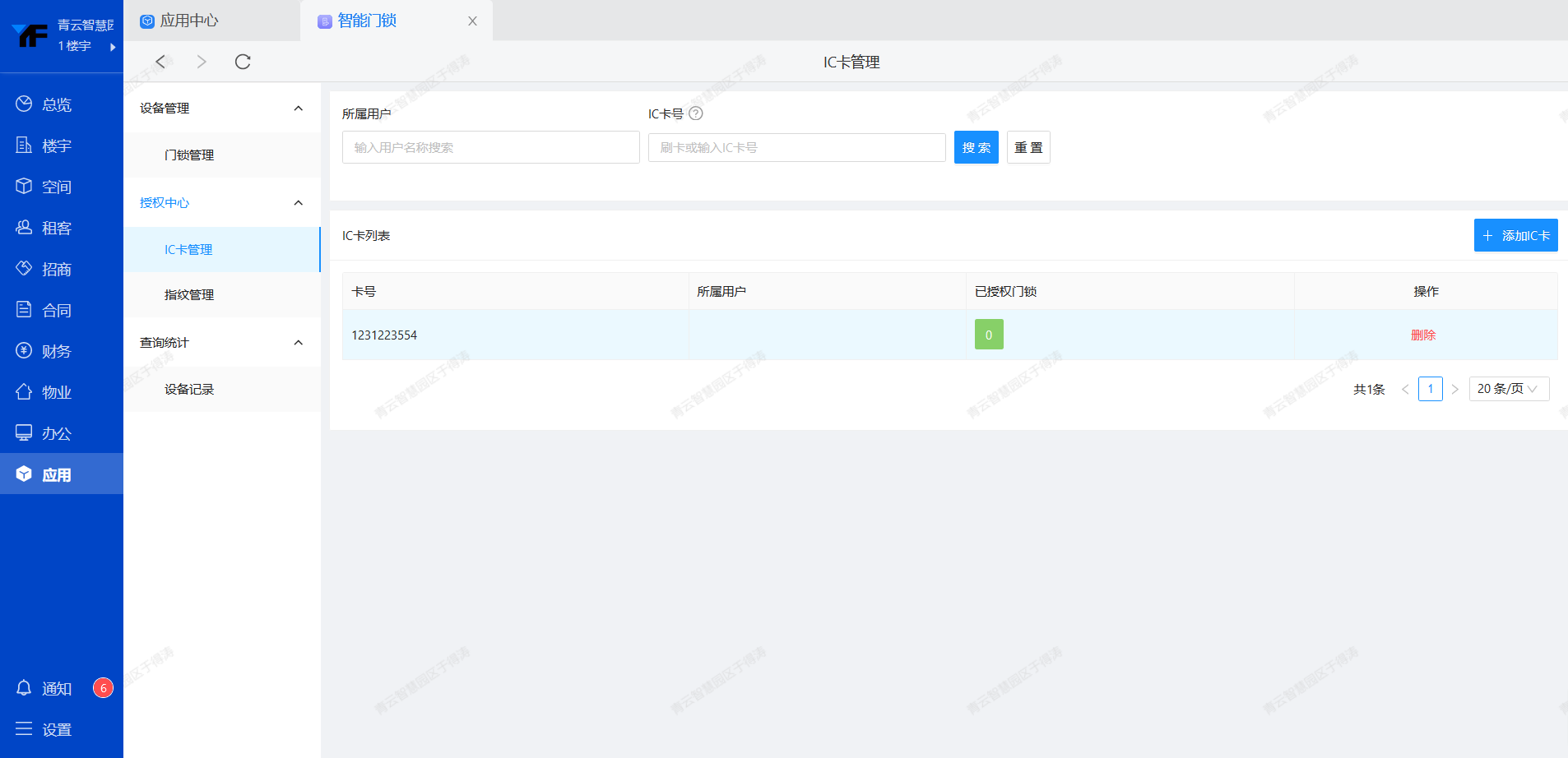1568x758 pixels.
Task: Click the IC卡号 help question mark icon
Action: [696, 113]
